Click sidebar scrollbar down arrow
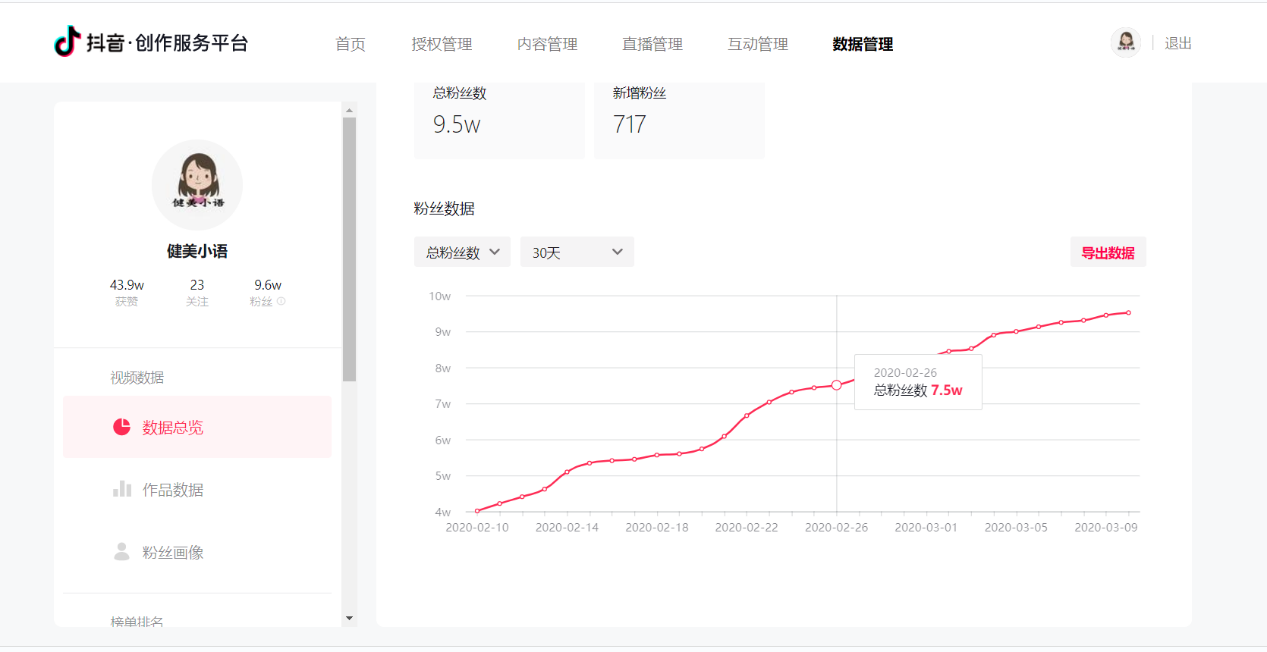The width and height of the screenshot is (1267, 652). click(x=349, y=618)
